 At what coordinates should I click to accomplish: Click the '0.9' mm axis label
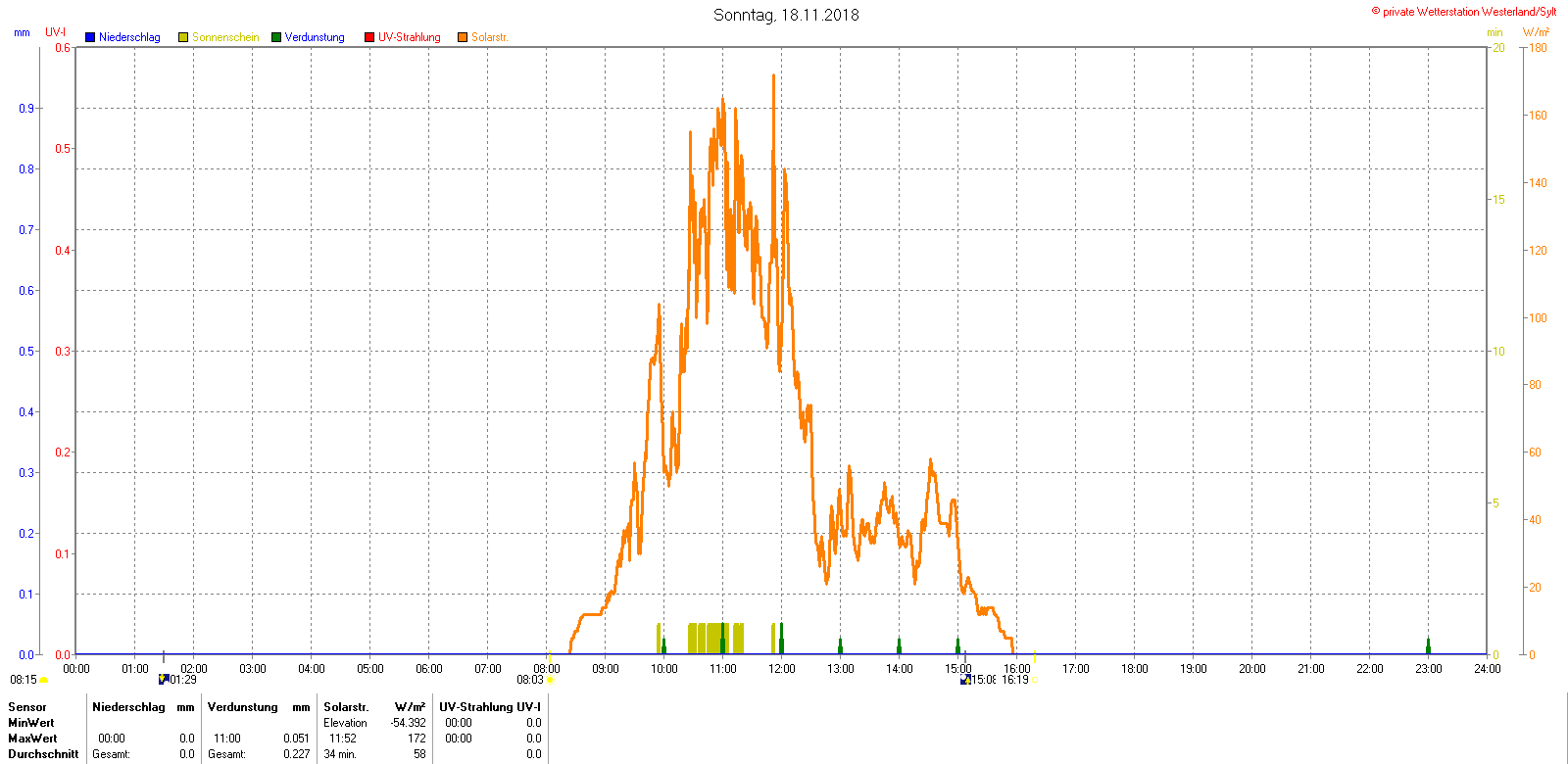(26, 109)
